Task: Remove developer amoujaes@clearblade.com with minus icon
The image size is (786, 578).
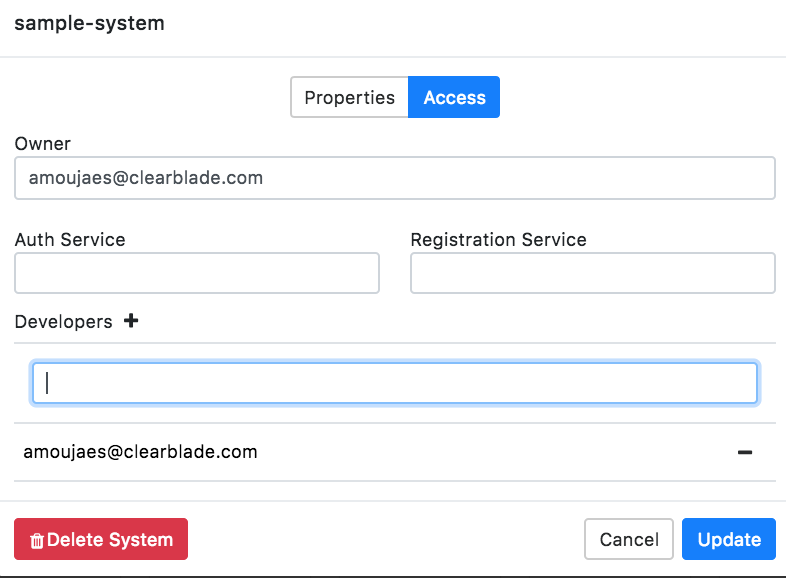Action: [744, 452]
